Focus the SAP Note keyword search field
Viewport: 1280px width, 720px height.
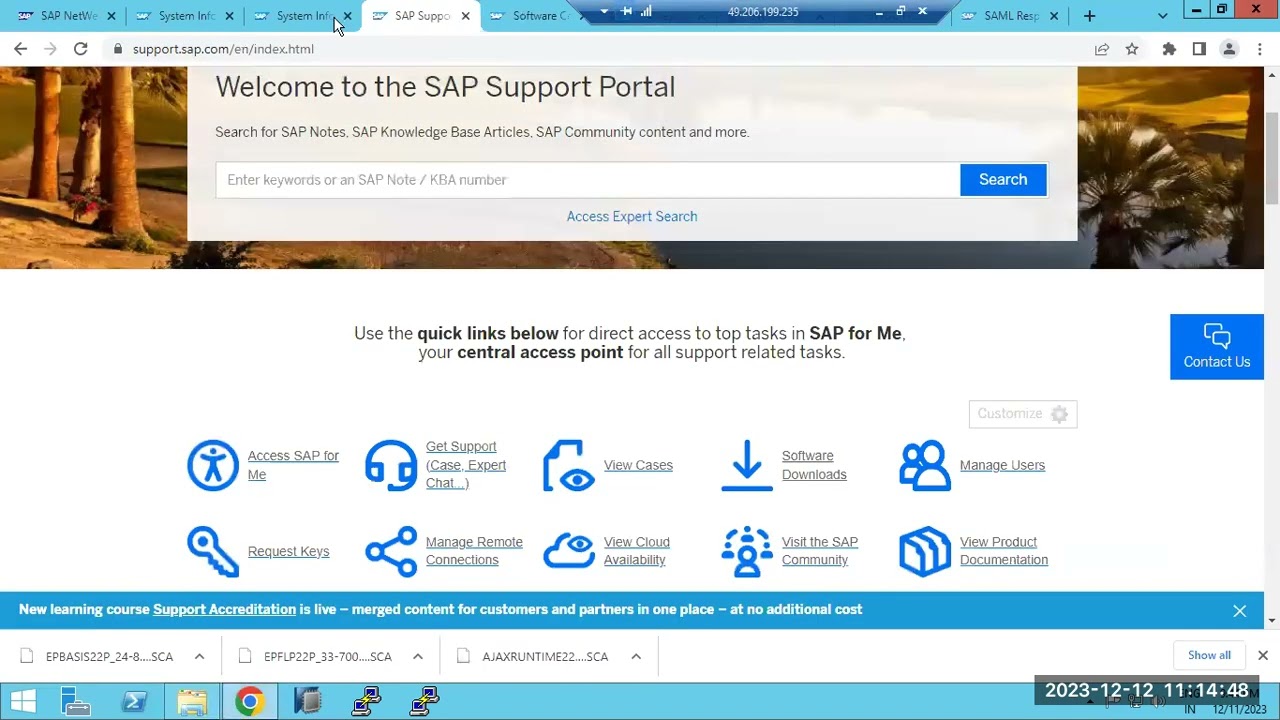pyautogui.click(x=588, y=180)
